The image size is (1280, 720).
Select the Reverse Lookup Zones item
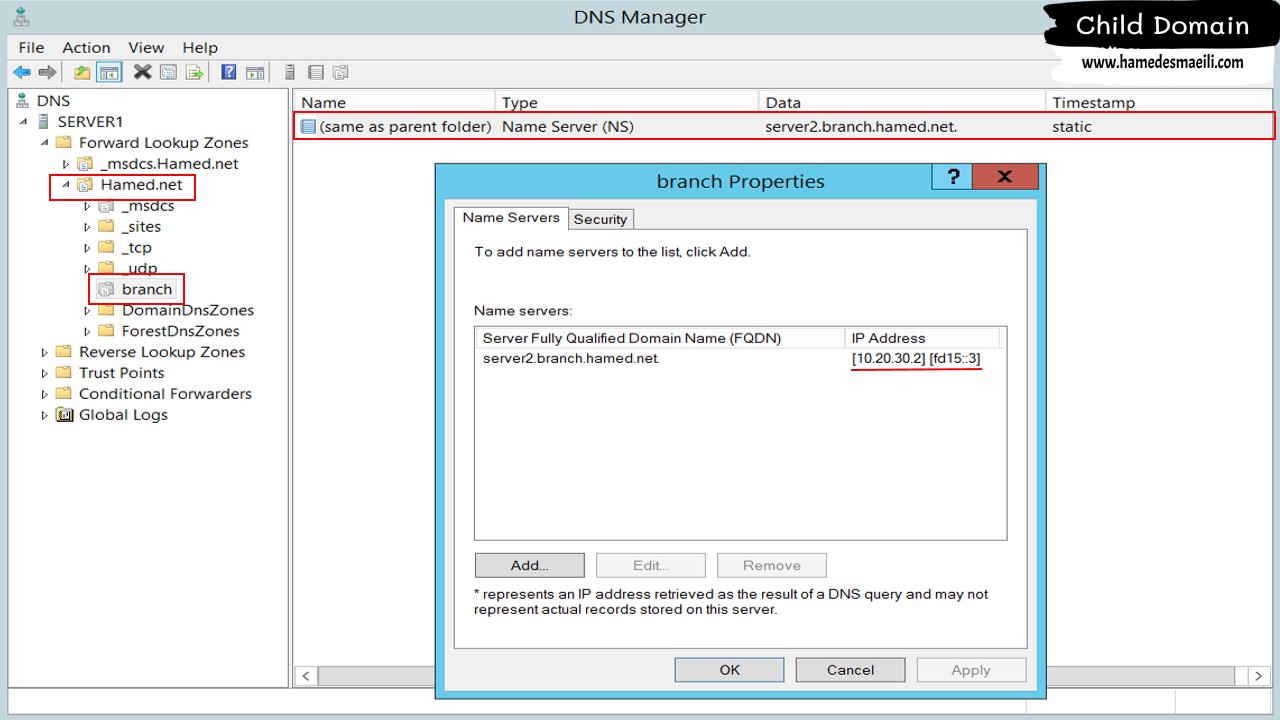pyautogui.click(x=162, y=352)
